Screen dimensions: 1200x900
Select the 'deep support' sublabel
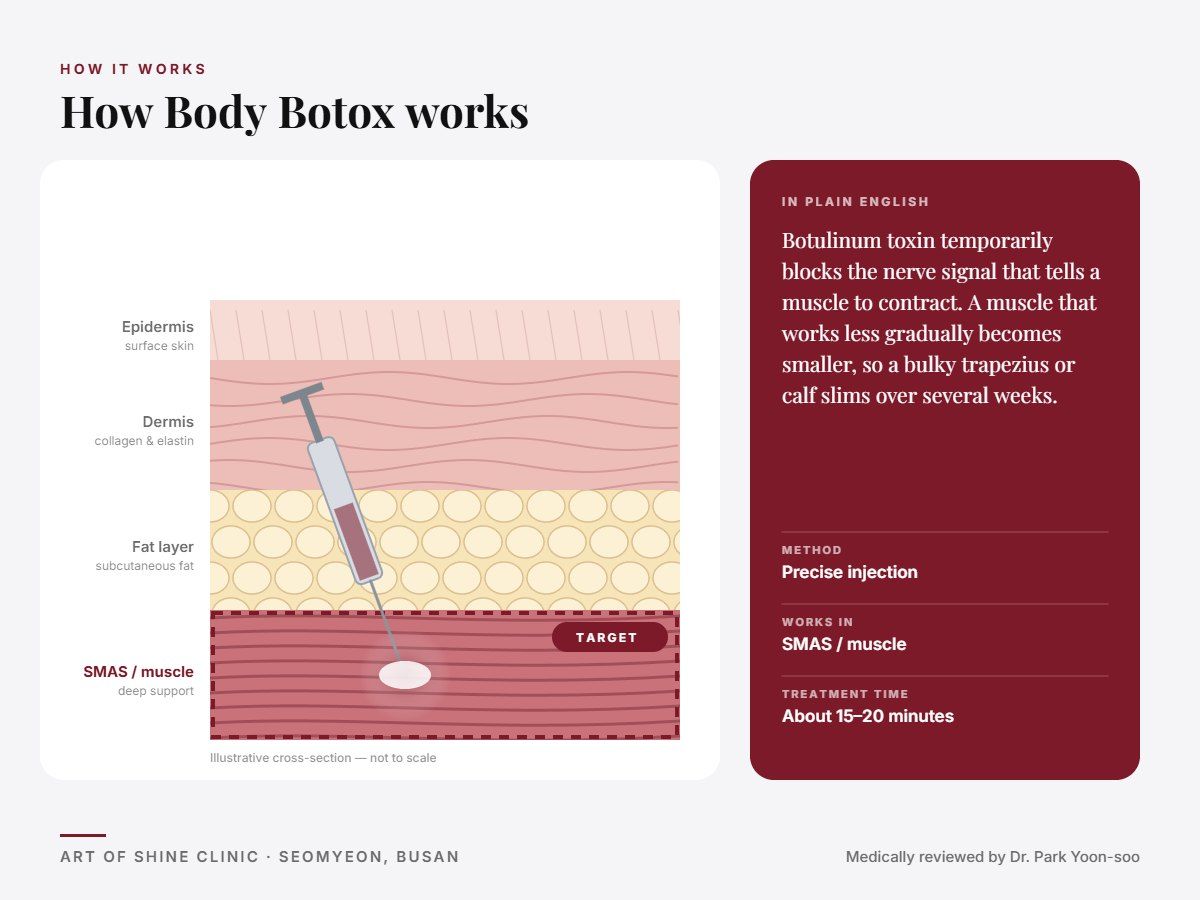click(156, 691)
